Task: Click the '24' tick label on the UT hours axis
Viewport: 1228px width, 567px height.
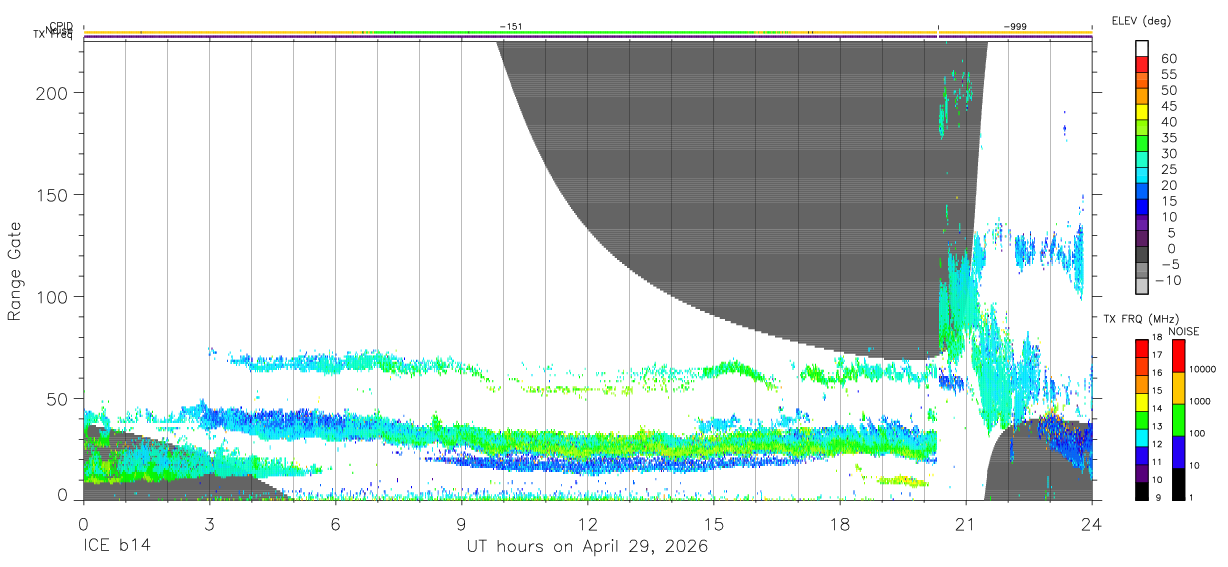Action: [1092, 524]
